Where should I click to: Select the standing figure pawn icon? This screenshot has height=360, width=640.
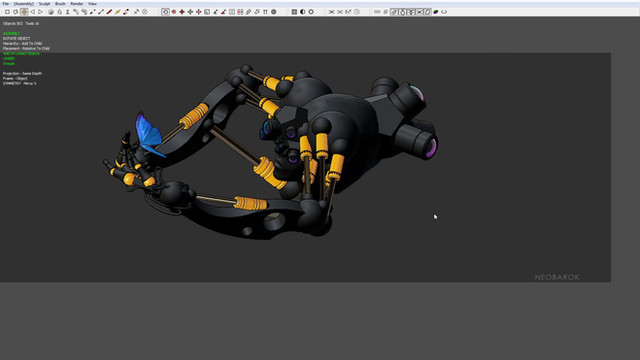point(67,12)
